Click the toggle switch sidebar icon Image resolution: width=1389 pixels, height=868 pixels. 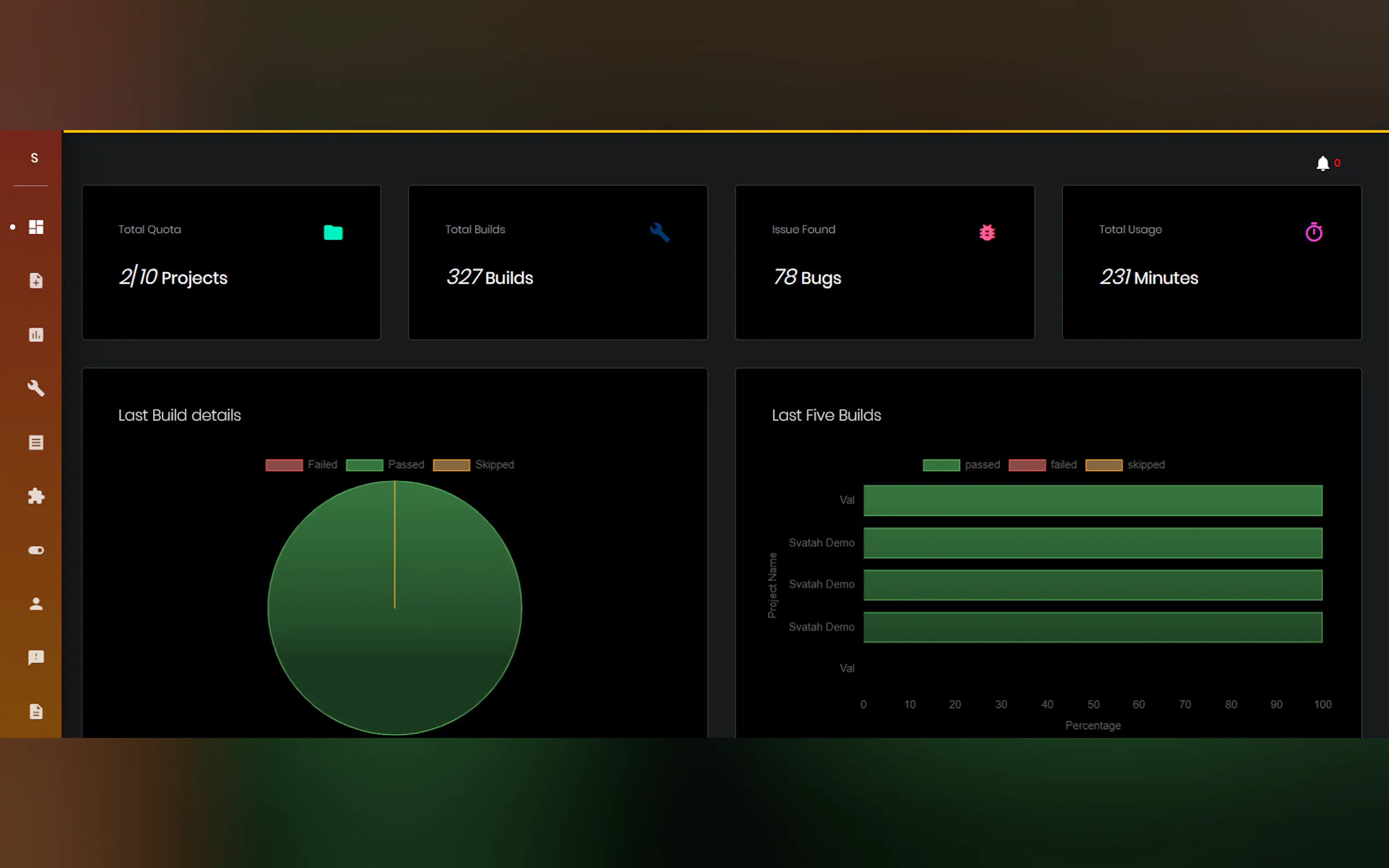point(36,550)
